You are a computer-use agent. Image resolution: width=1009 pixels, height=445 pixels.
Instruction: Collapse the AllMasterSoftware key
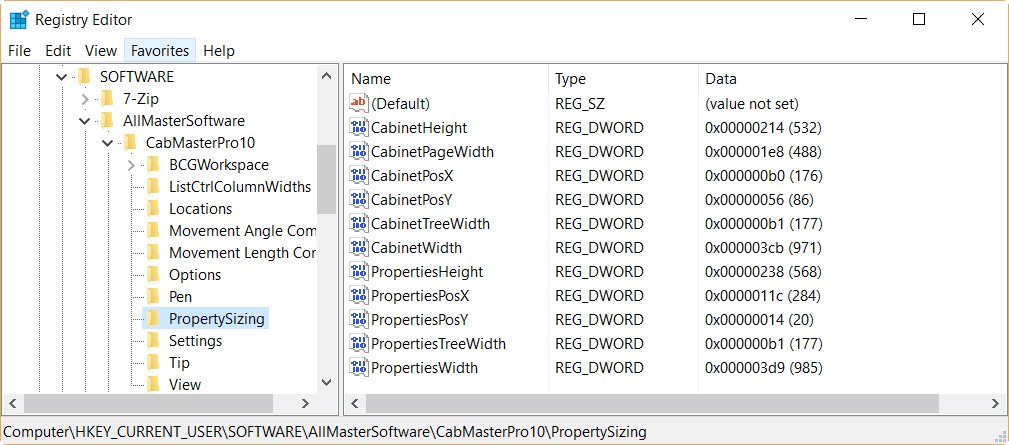point(85,121)
